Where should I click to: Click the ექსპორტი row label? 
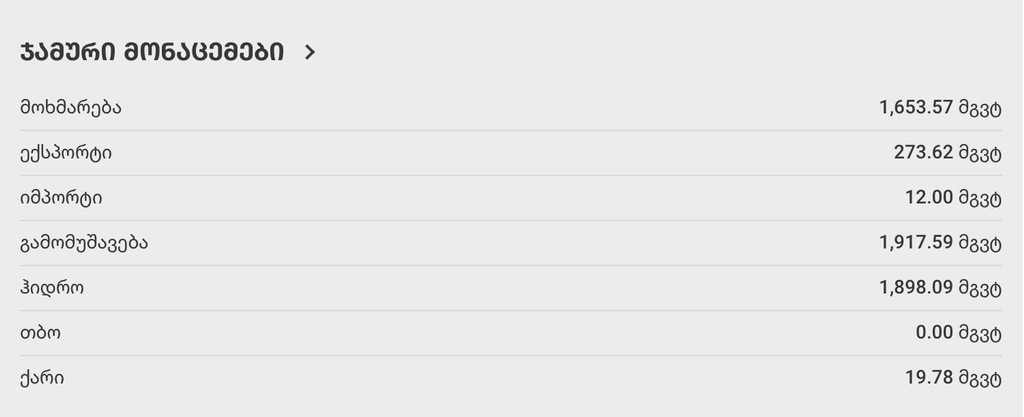[66, 153]
